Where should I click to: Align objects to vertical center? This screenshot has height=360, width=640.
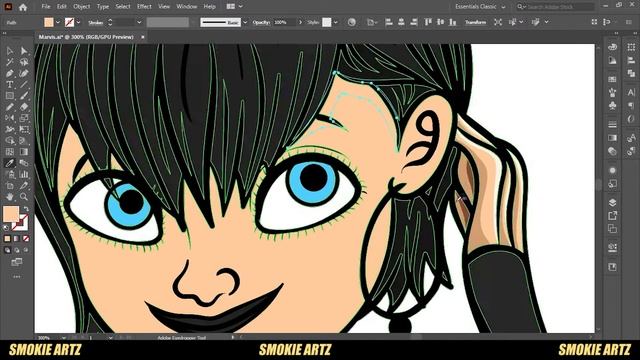[x=440, y=22]
